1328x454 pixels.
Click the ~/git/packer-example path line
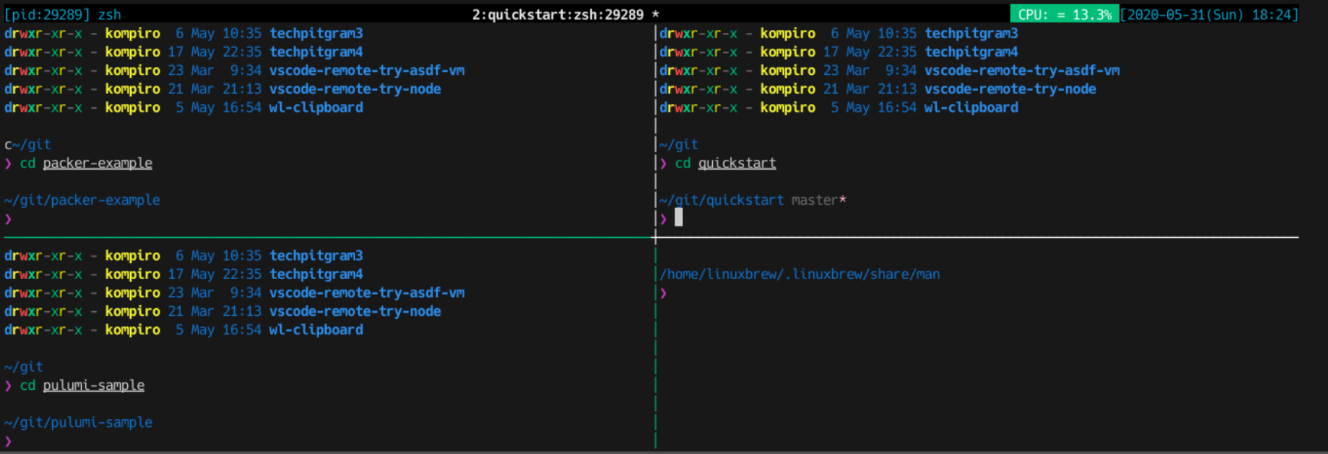click(82, 200)
